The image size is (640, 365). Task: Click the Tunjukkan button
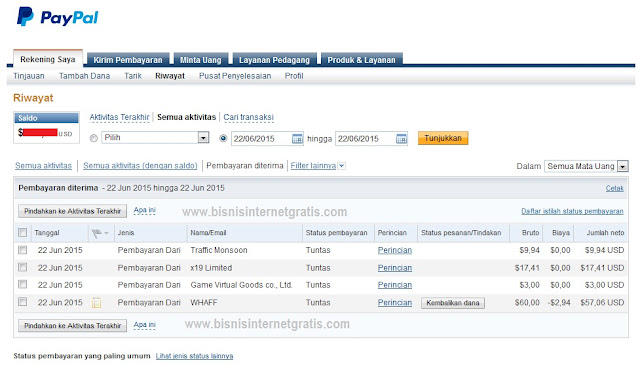(443, 138)
